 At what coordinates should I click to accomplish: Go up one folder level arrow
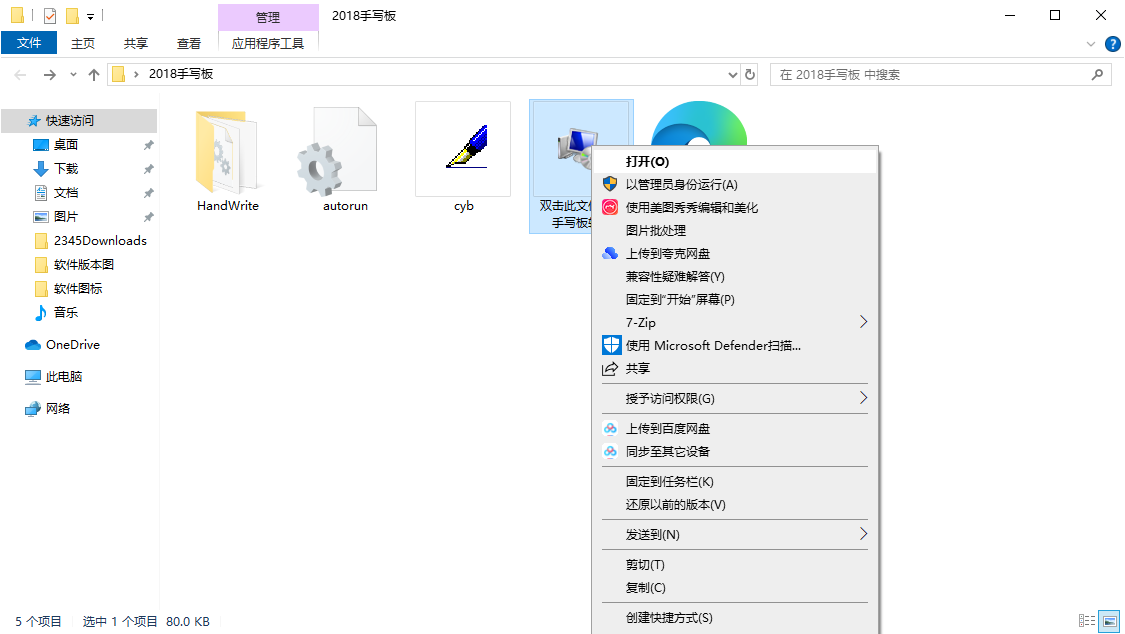click(94, 75)
